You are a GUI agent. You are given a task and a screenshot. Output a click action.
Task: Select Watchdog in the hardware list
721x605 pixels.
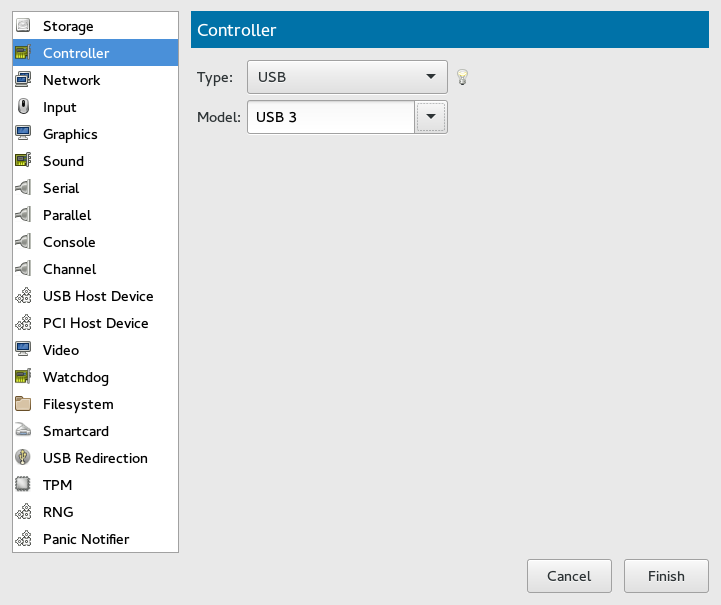coord(75,377)
